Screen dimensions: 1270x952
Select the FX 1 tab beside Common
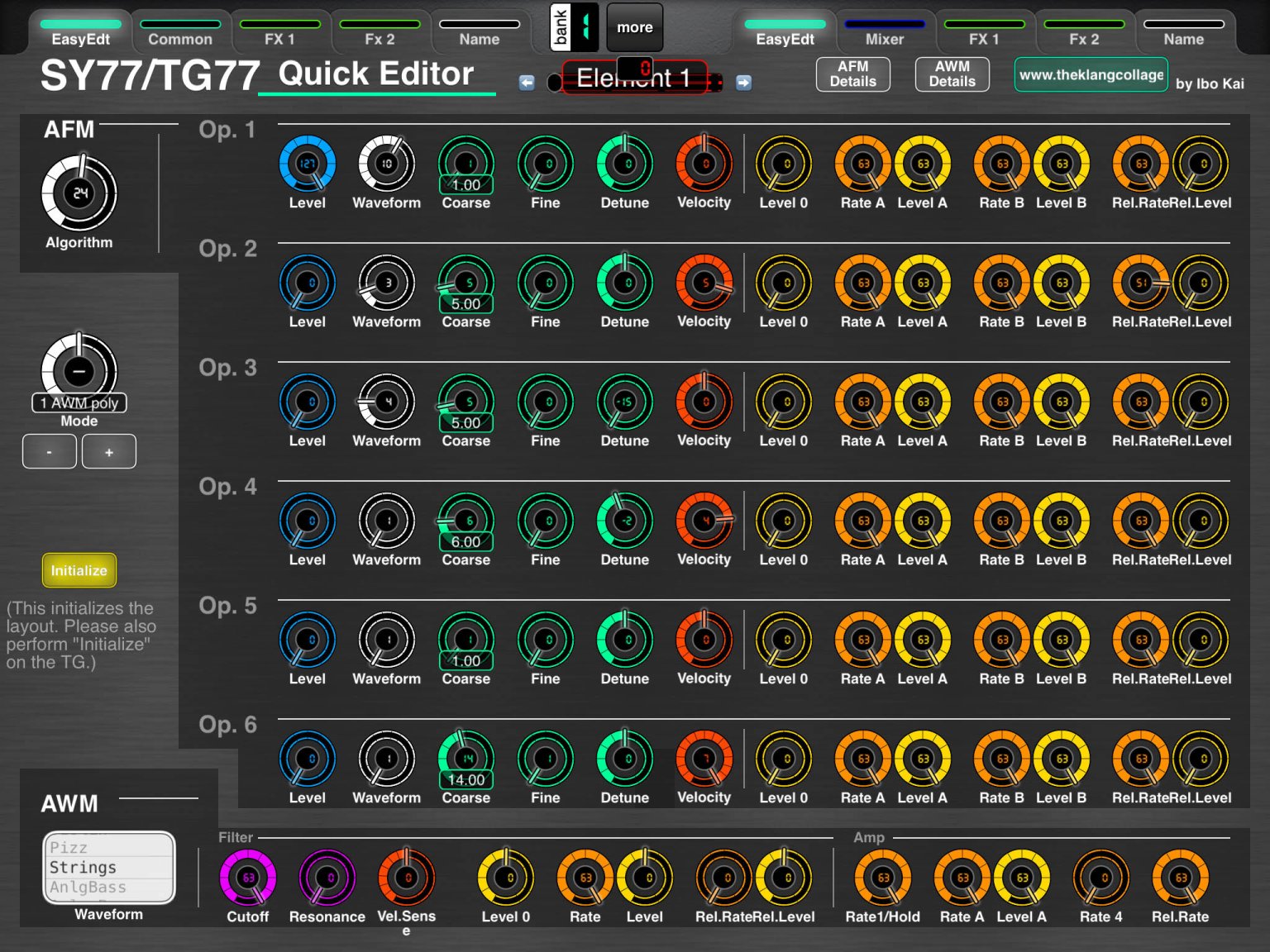coord(279,32)
